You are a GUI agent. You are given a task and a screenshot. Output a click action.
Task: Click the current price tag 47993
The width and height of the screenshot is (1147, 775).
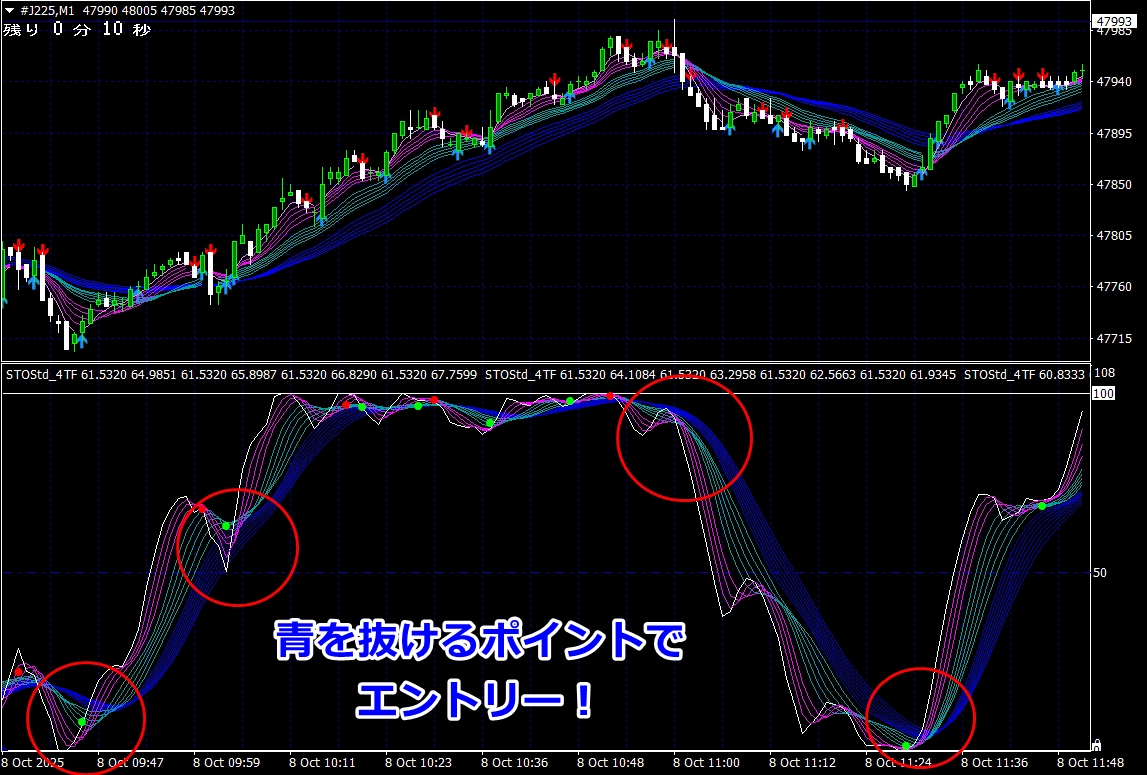1113,21
